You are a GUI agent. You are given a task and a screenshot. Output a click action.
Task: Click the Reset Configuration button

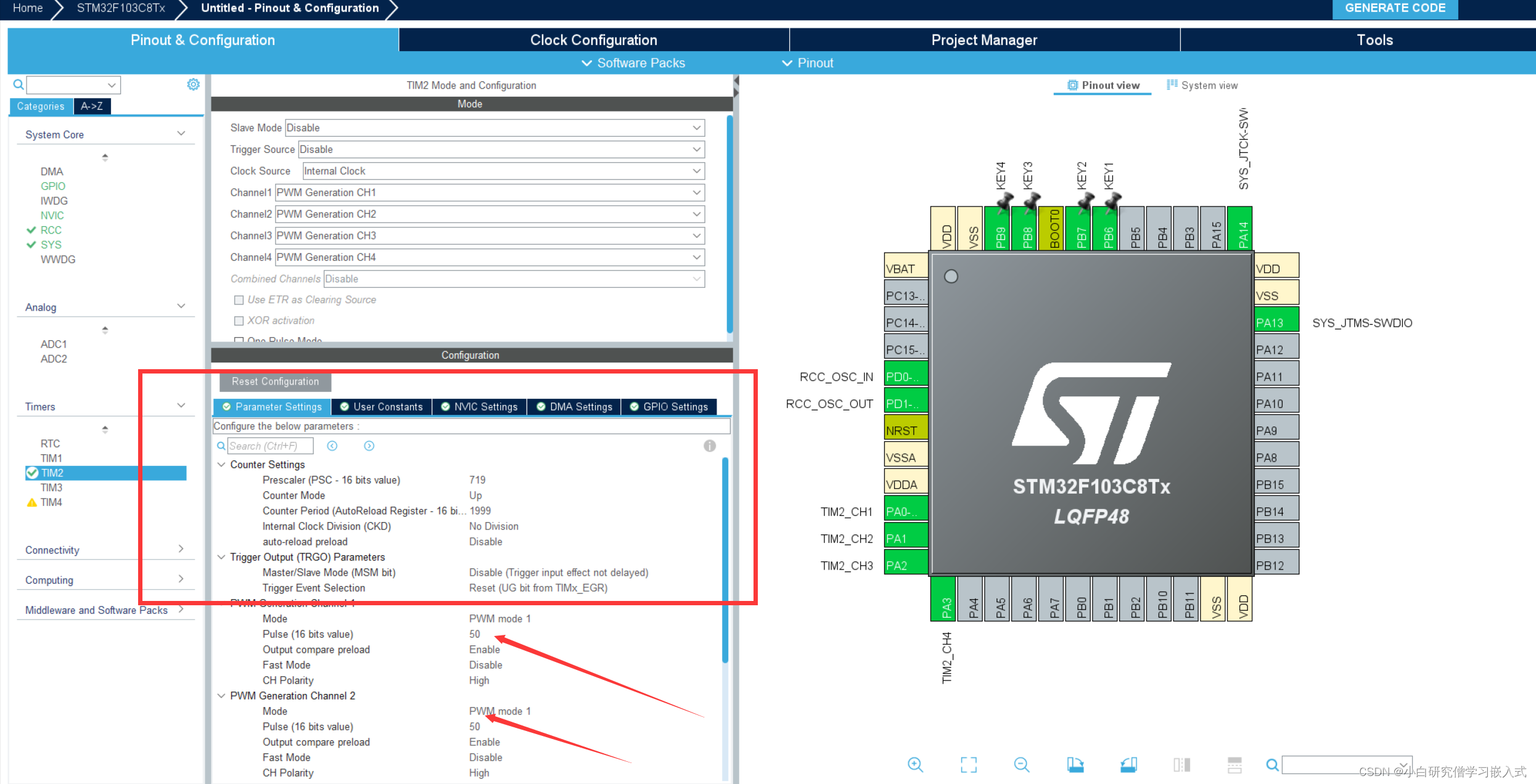click(275, 382)
